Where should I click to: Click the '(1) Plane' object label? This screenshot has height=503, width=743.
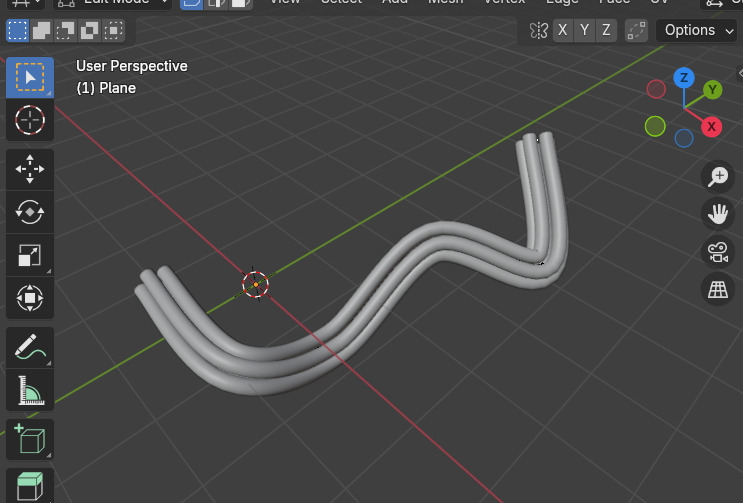click(106, 88)
